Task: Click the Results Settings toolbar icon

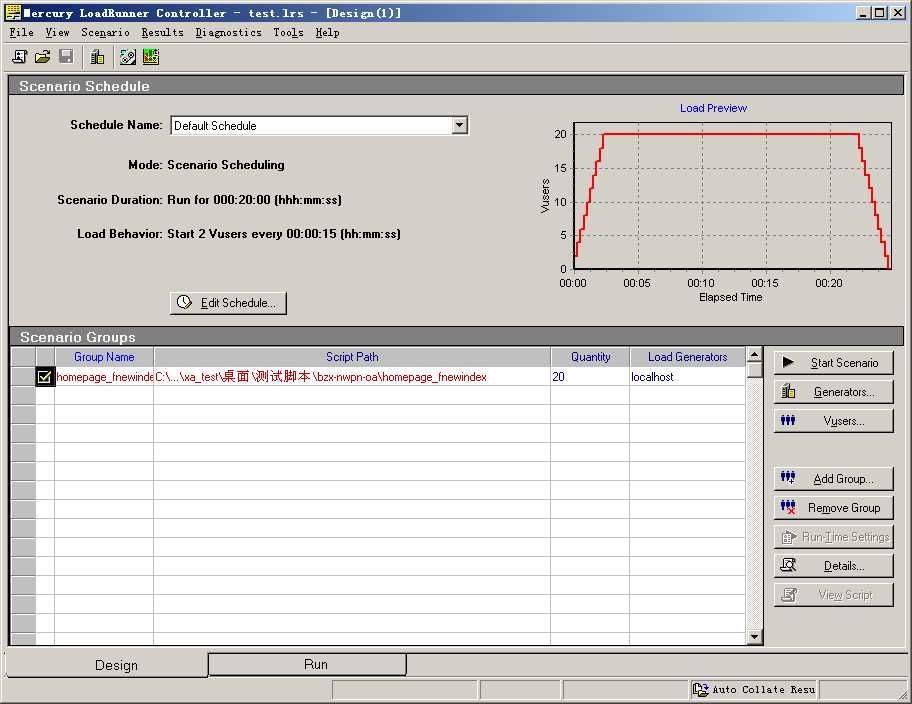Action: point(127,56)
